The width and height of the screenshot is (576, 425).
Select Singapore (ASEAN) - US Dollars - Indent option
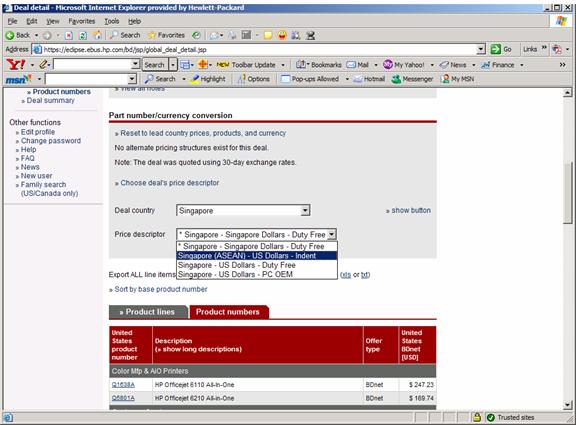tap(257, 256)
